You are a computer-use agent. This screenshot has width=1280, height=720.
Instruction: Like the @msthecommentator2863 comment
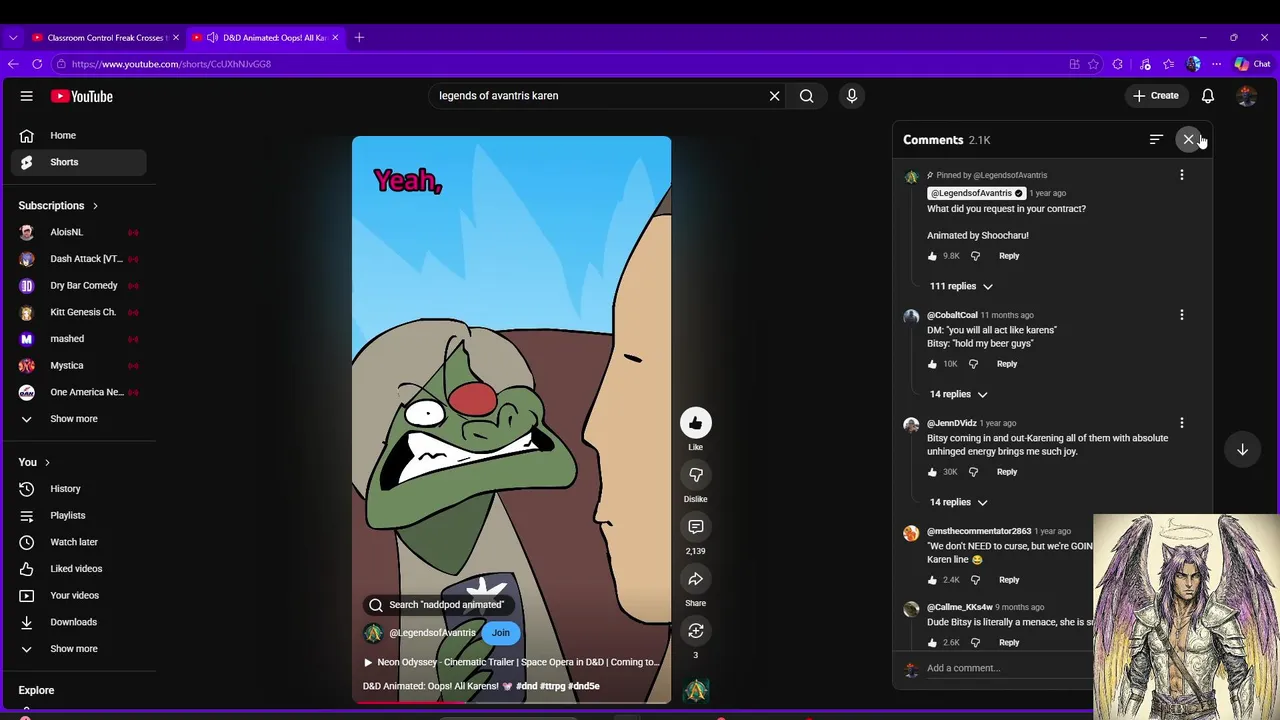point(932,580)
